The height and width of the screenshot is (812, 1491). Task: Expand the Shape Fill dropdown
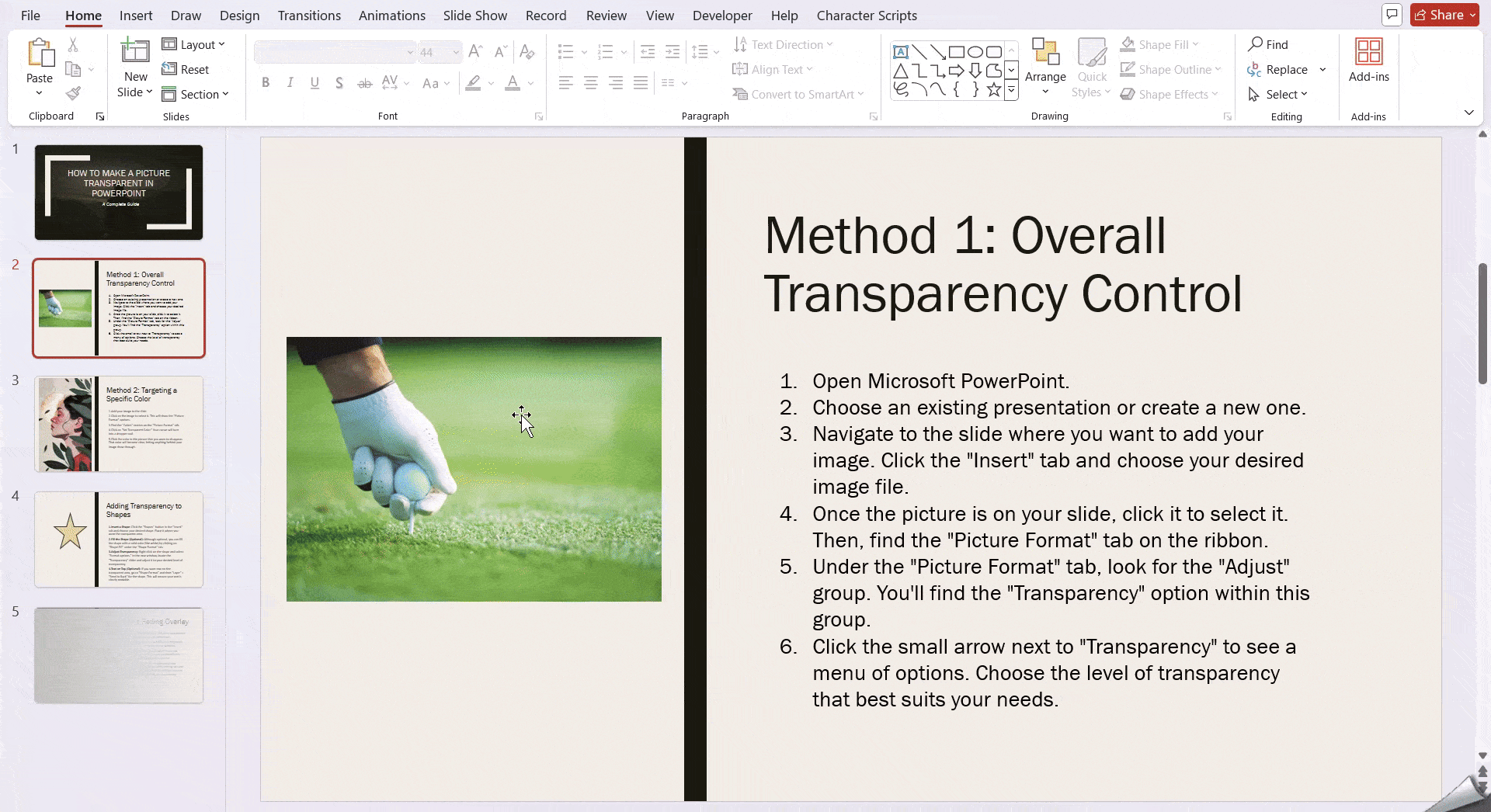point(1196,44)
